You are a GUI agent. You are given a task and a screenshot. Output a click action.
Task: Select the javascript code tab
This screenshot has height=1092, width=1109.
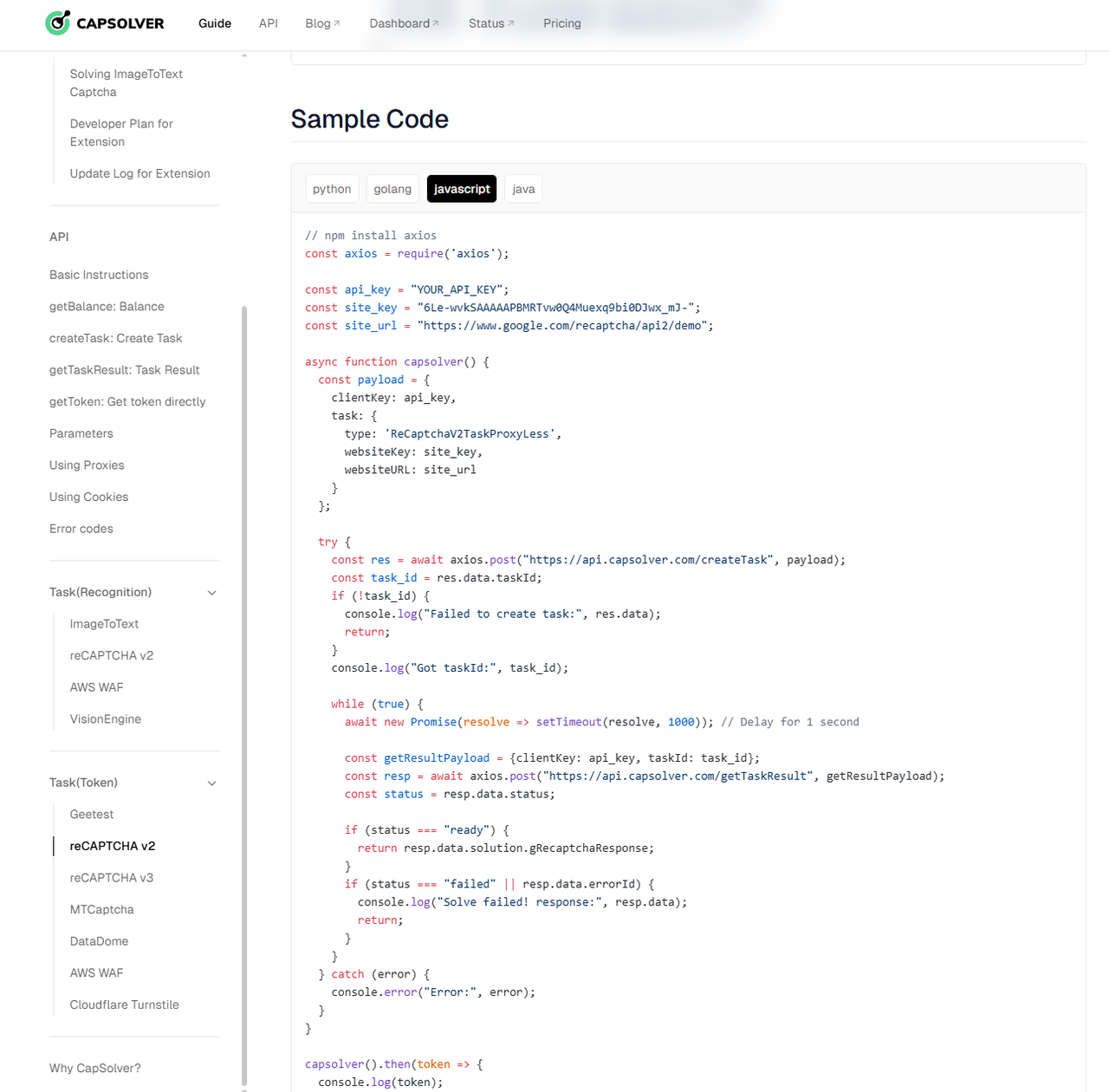click(462, 189)
